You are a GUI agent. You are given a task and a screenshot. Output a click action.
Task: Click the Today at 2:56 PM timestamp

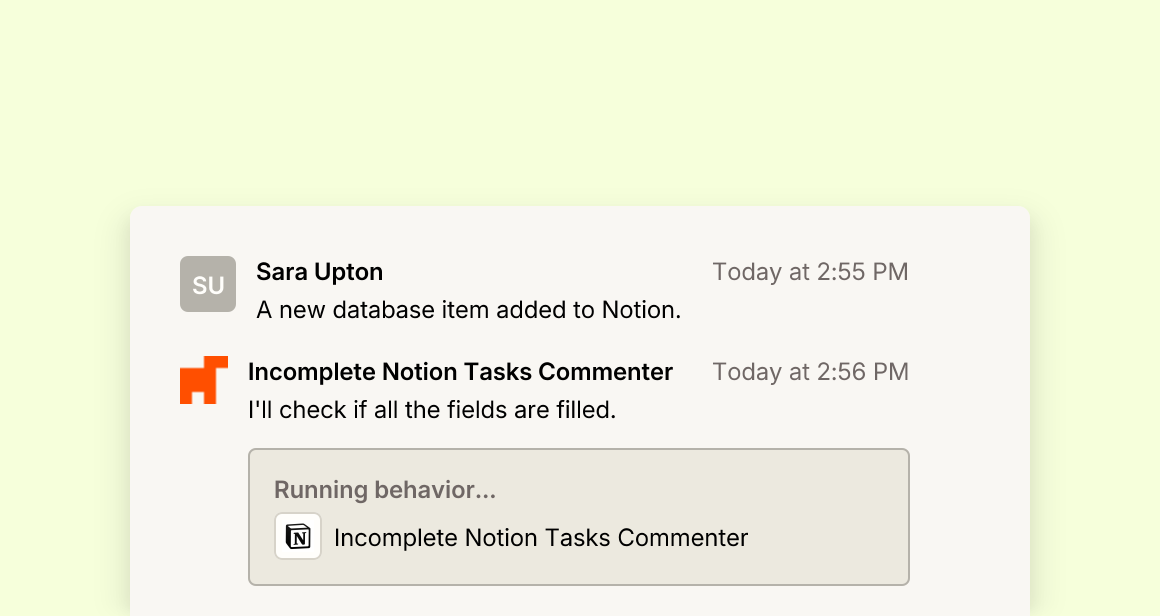pos(810,371)
